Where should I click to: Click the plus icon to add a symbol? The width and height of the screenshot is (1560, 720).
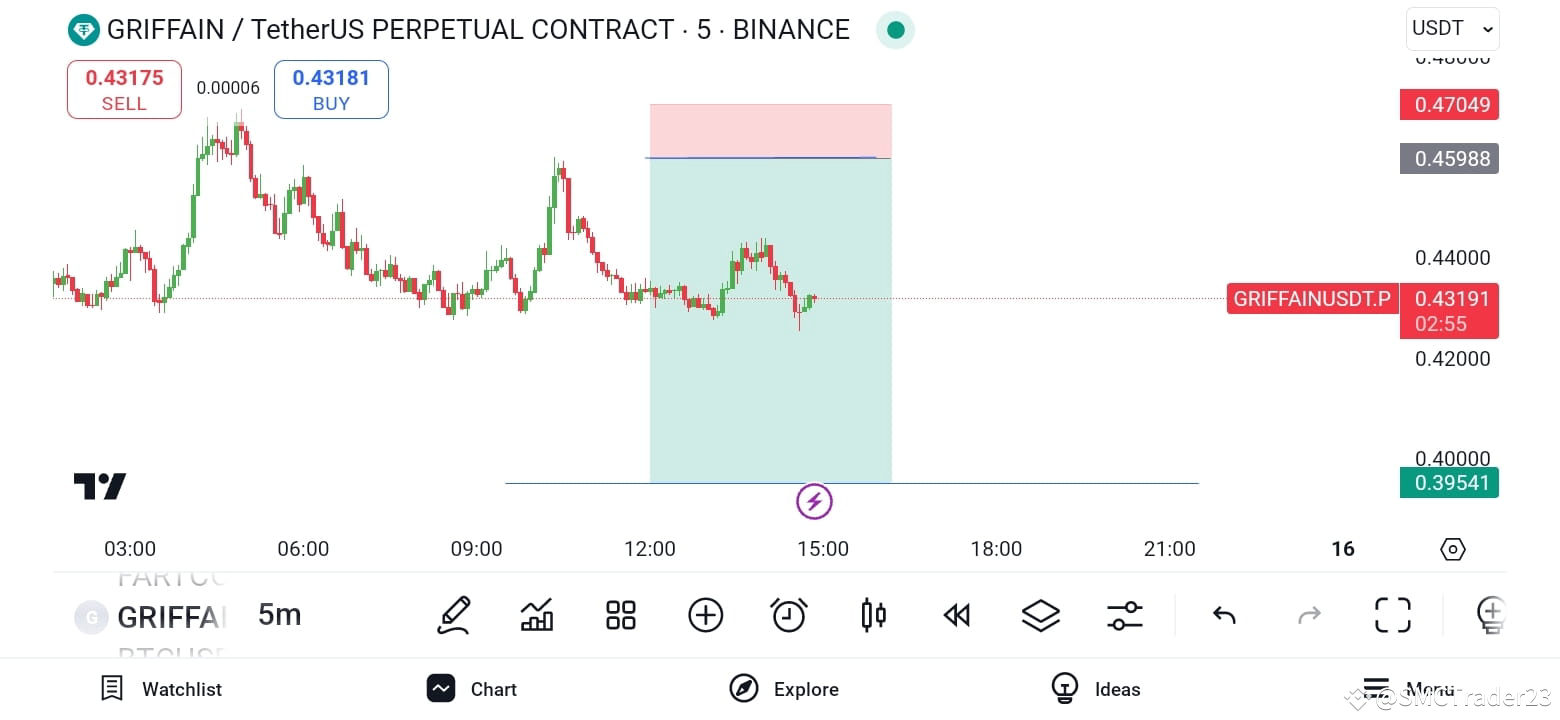tap(705, 615)
